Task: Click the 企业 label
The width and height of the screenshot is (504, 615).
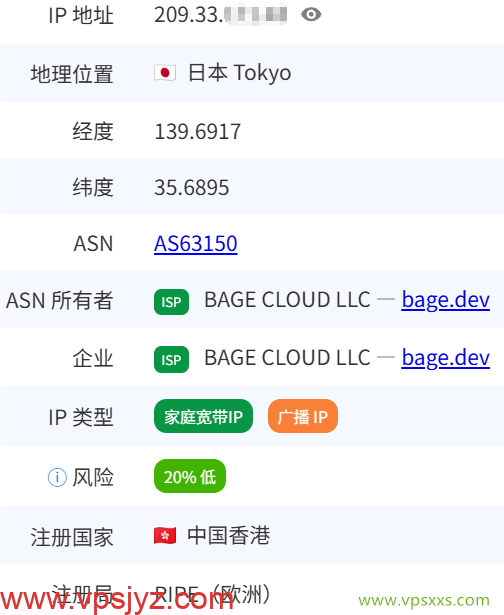Action: (93, 358)
